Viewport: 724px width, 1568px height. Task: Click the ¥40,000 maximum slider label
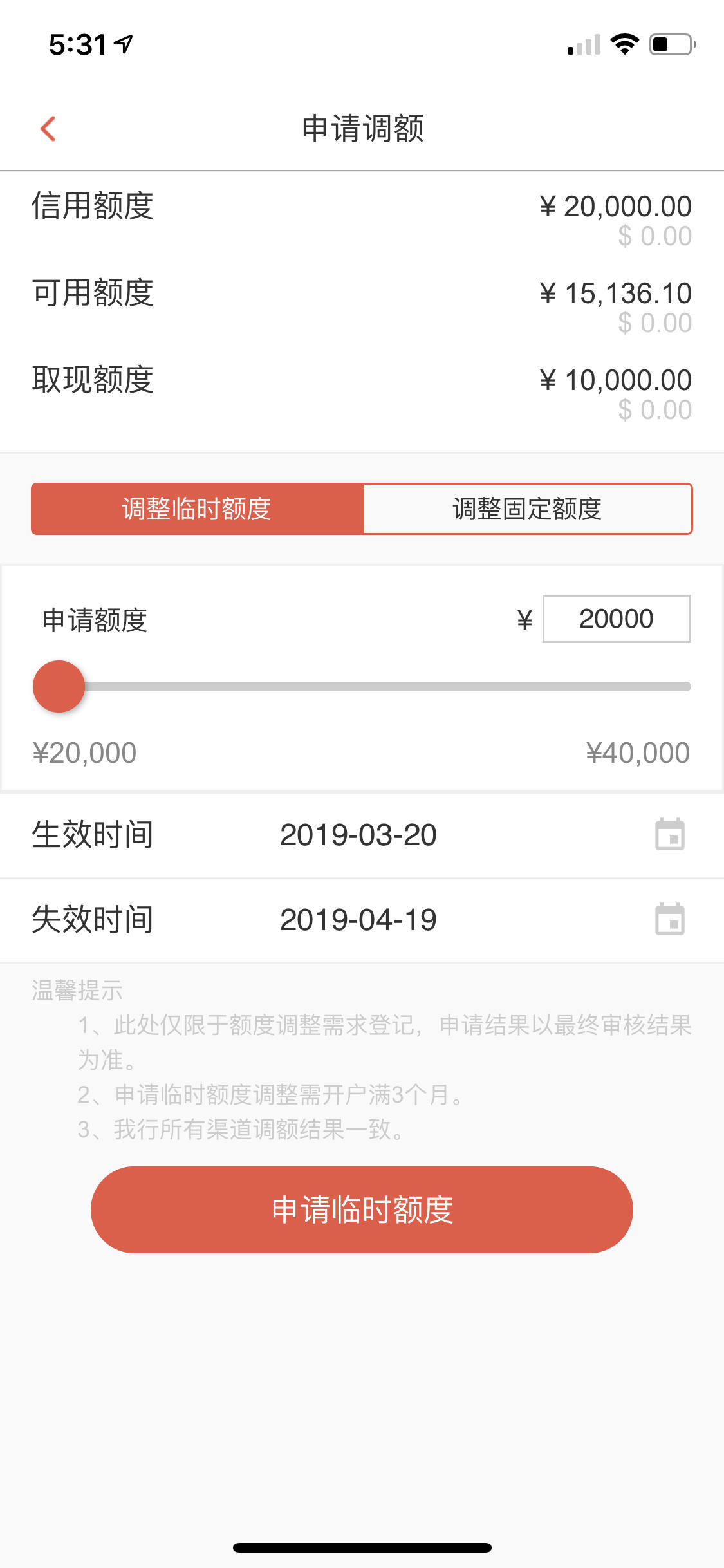tap(638, 753)
